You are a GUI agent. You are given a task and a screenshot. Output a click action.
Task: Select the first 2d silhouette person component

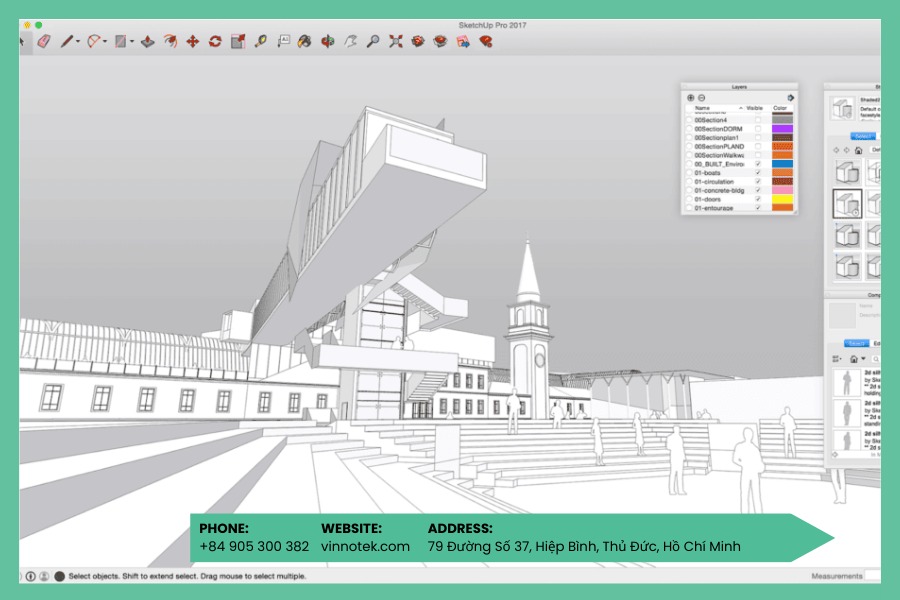[847, 383]
